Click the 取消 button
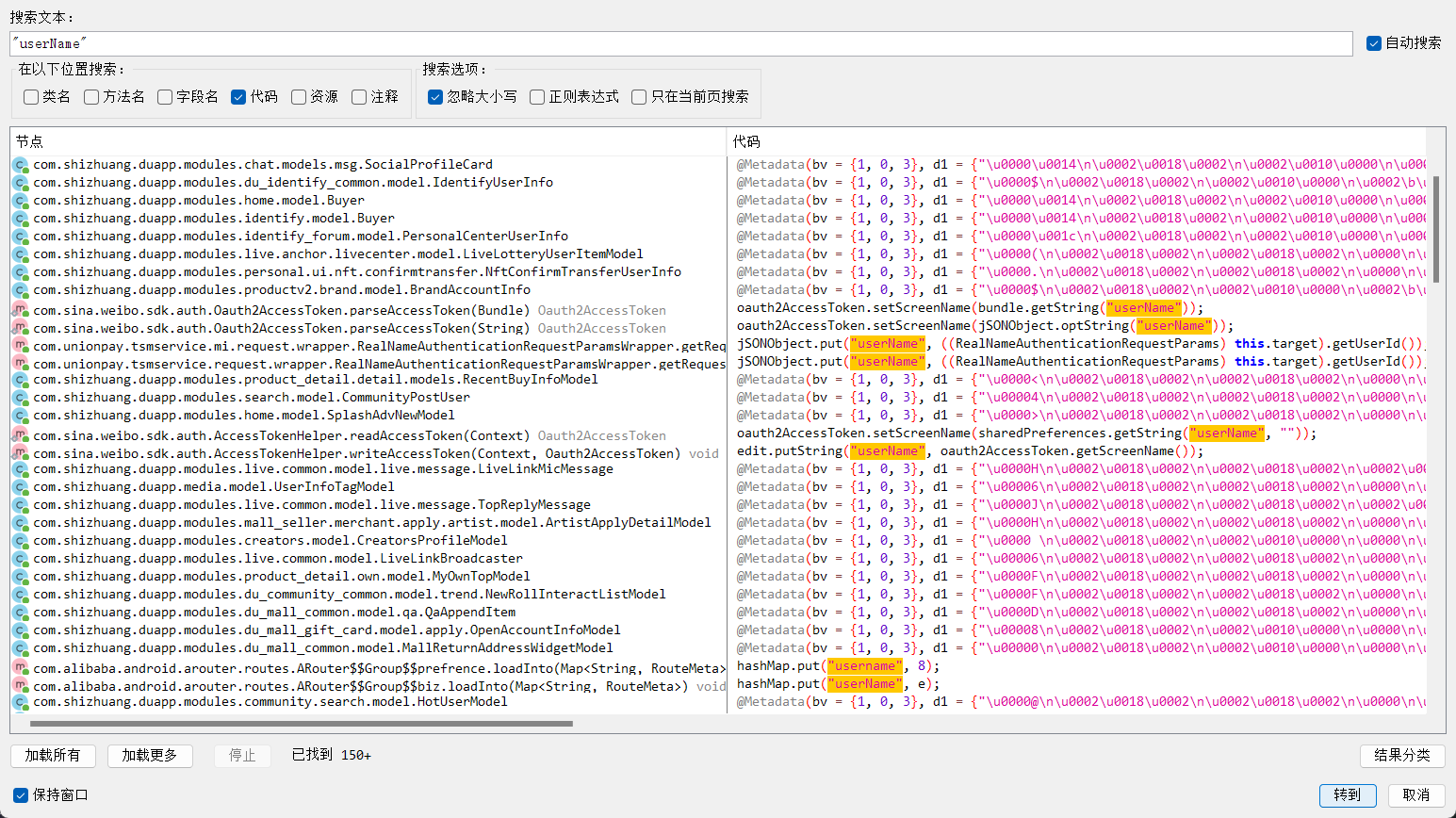 pyautogui.click(x=1416, y=795)
